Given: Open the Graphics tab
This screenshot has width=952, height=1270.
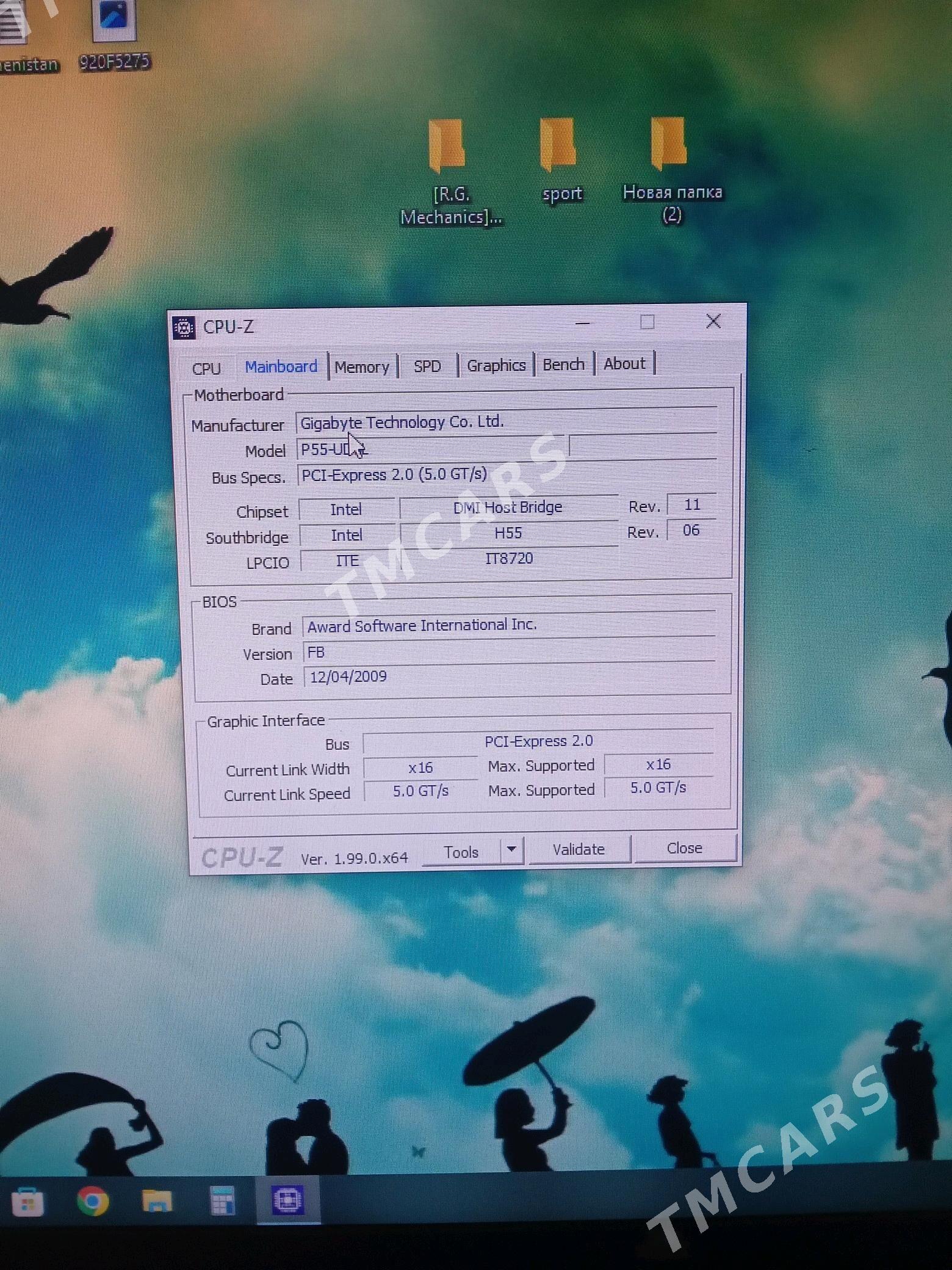Looking at the screenshot, I should coord(496,365).
